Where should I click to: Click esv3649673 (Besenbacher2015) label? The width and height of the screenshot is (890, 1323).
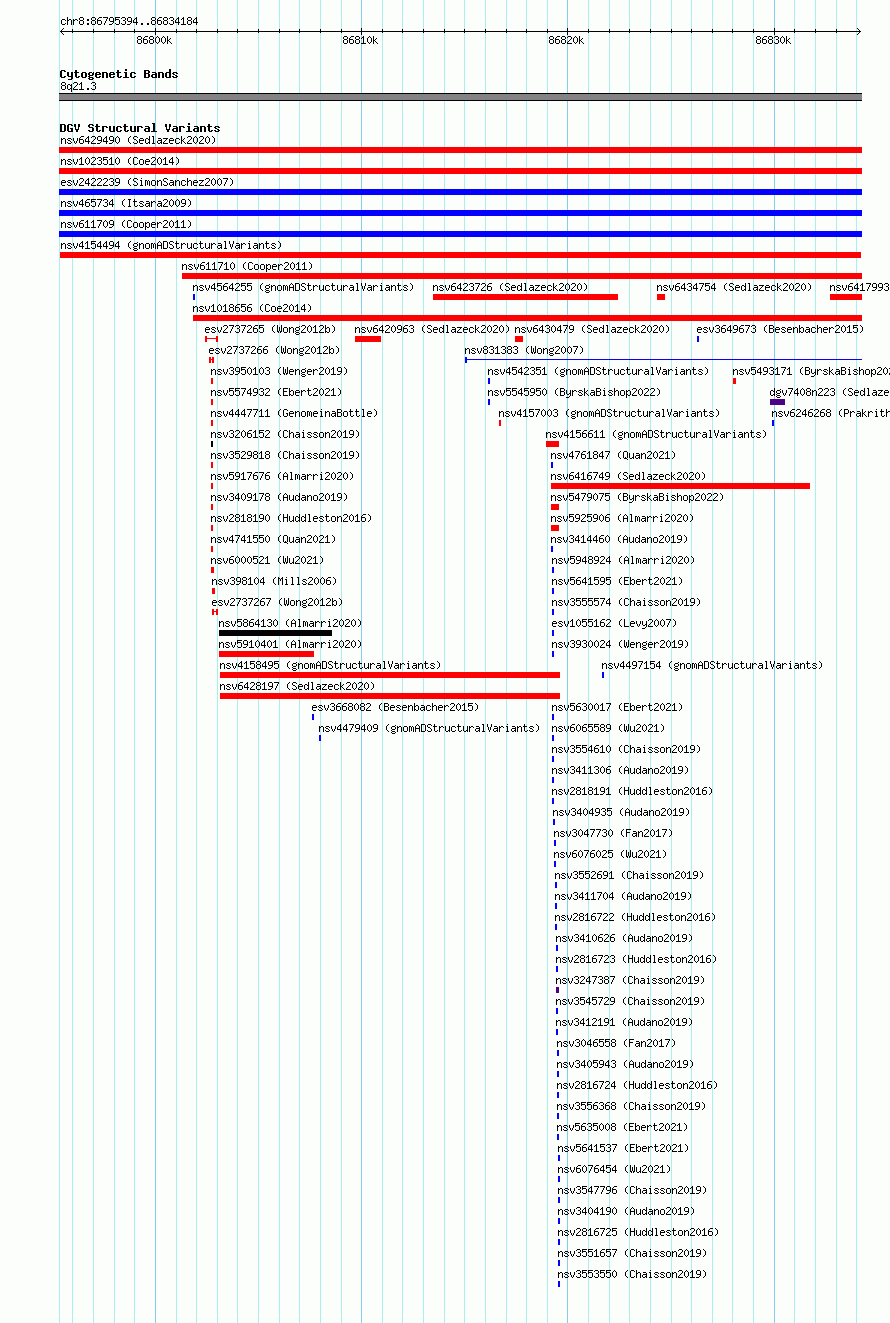[780, 330]
